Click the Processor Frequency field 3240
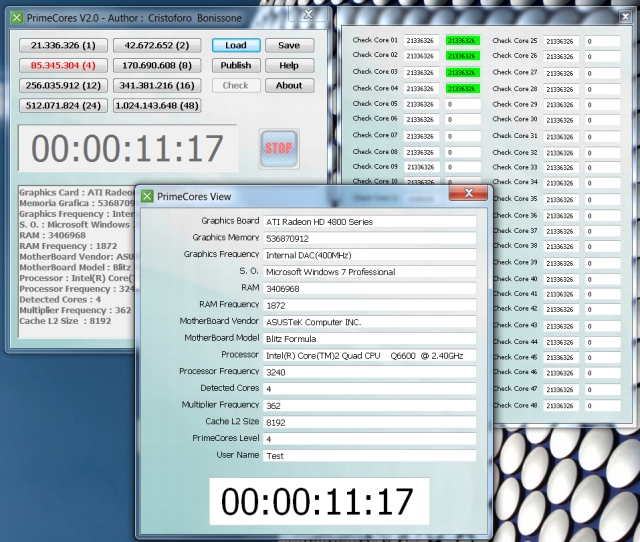 [369, 372]
